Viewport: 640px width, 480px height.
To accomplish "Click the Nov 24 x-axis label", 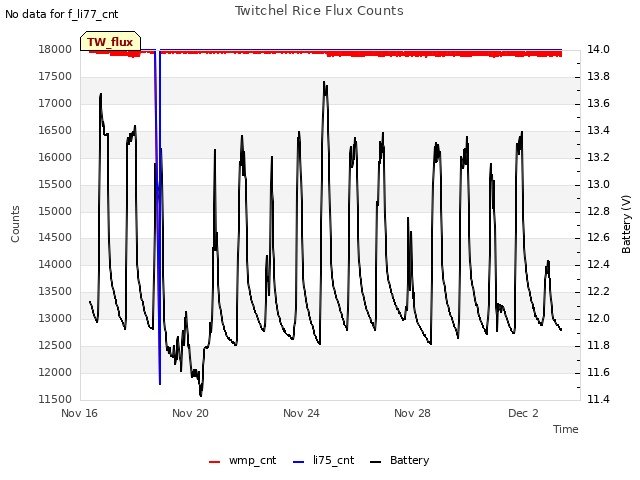I will click(301, 413).
